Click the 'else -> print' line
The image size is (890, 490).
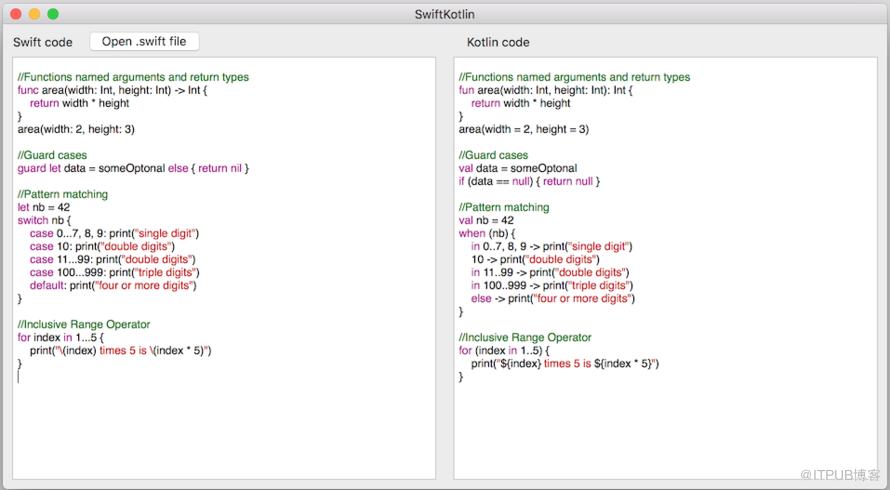pyautogui.click(x=553, y=299)
